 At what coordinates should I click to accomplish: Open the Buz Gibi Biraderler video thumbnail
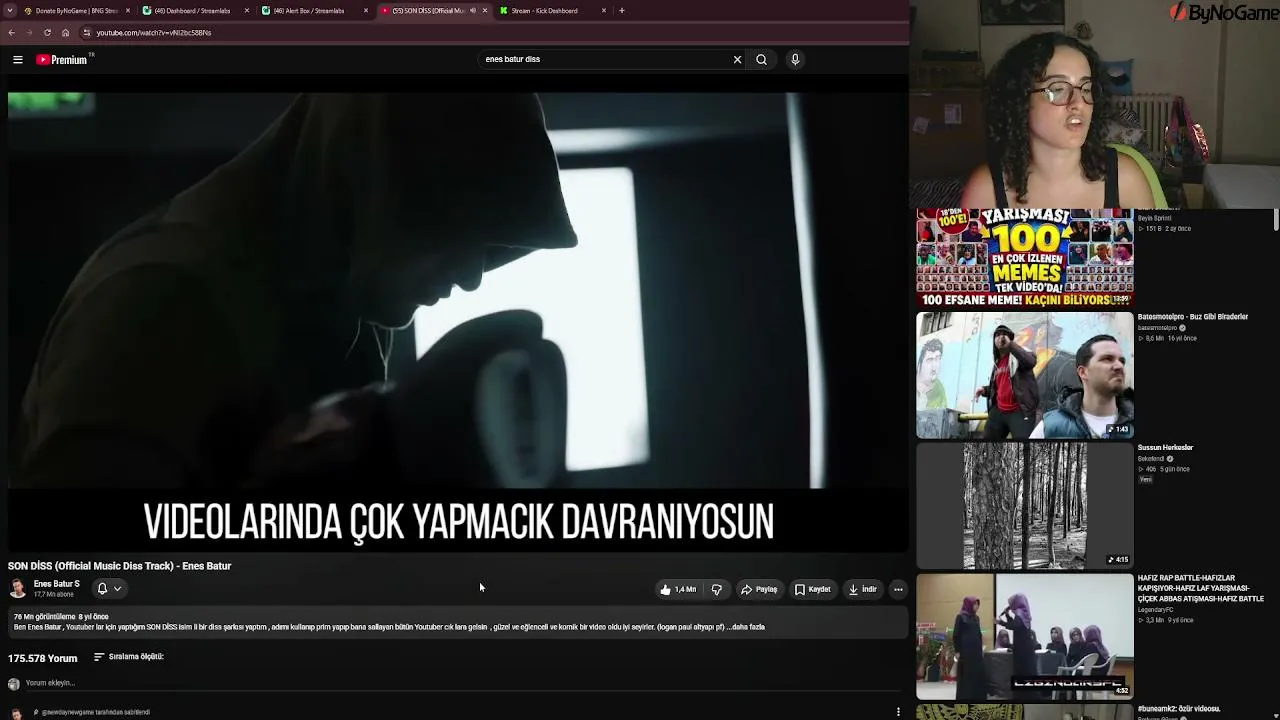[1025, 375]
